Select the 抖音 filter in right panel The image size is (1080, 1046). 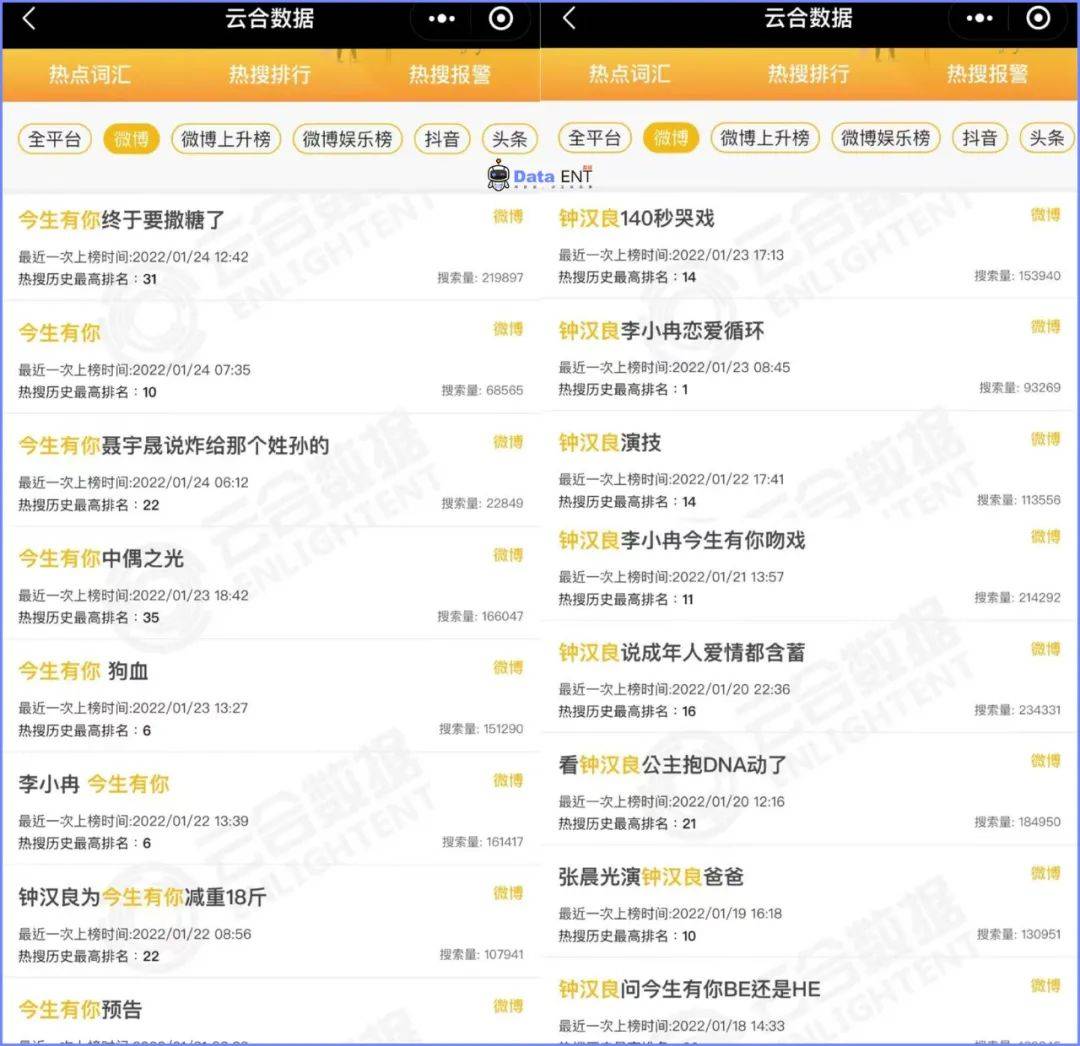click(x=979, y=138)
